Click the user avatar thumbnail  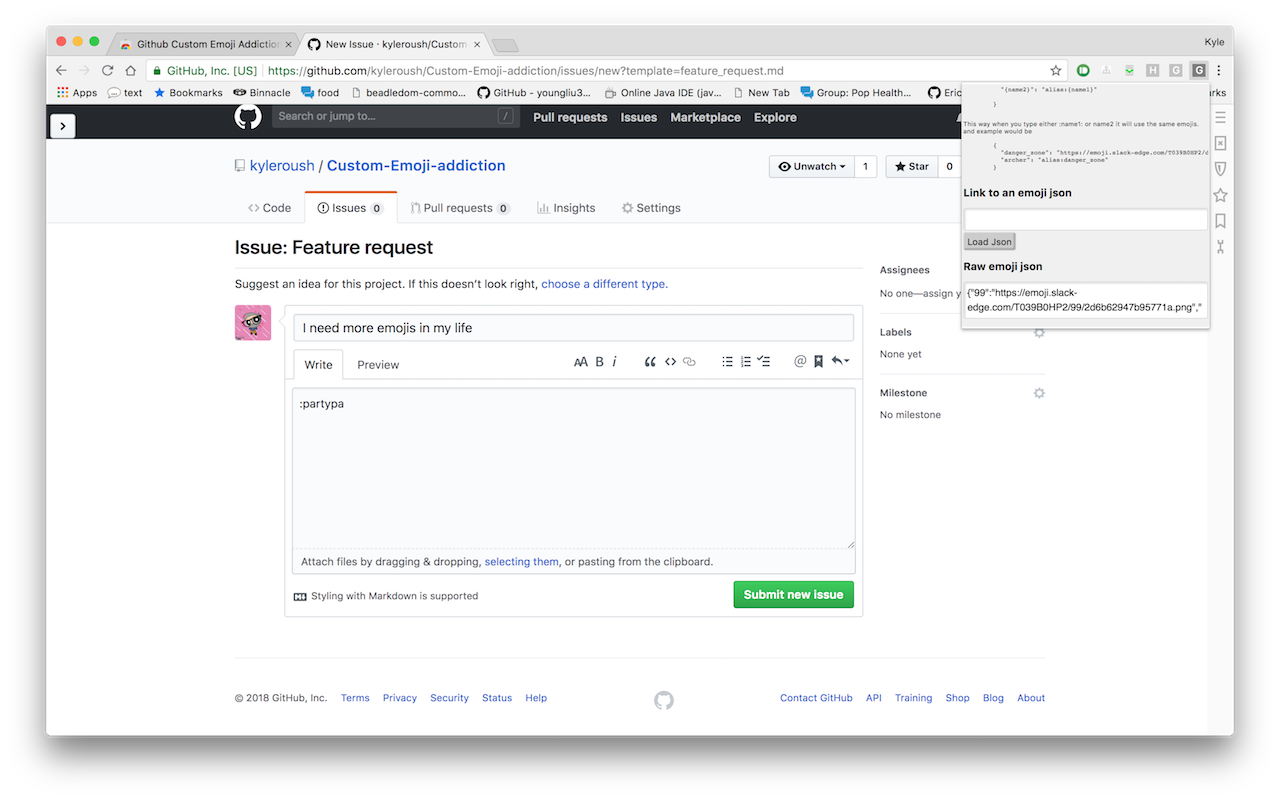253,323
